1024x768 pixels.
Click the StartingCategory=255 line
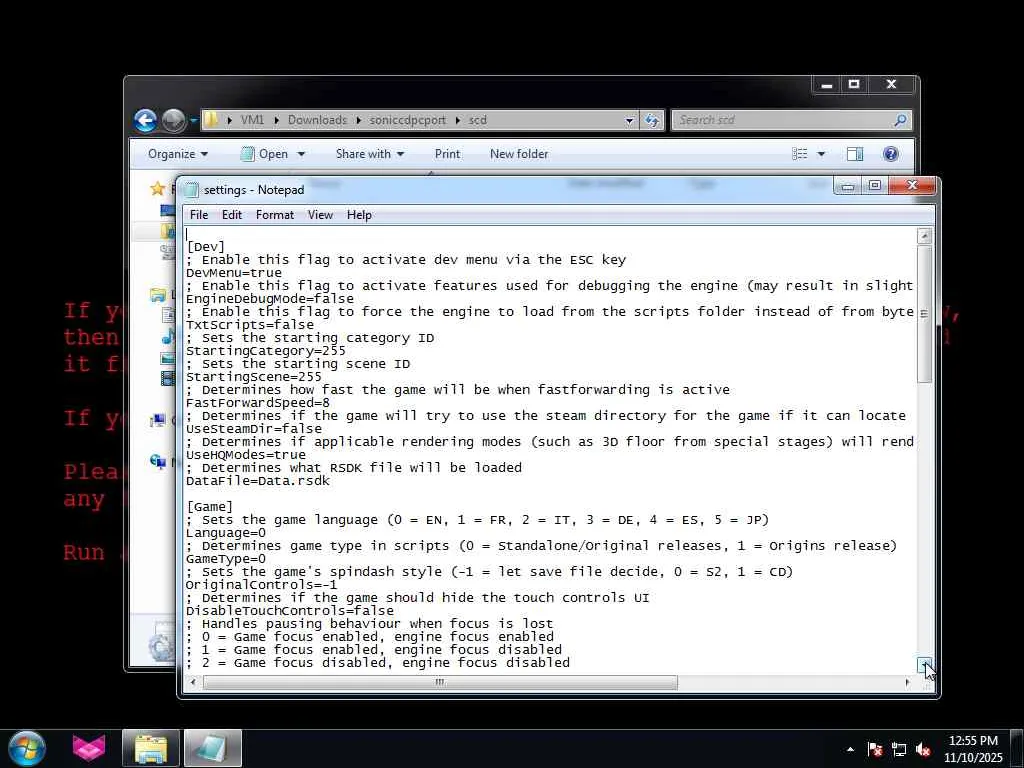266,351
